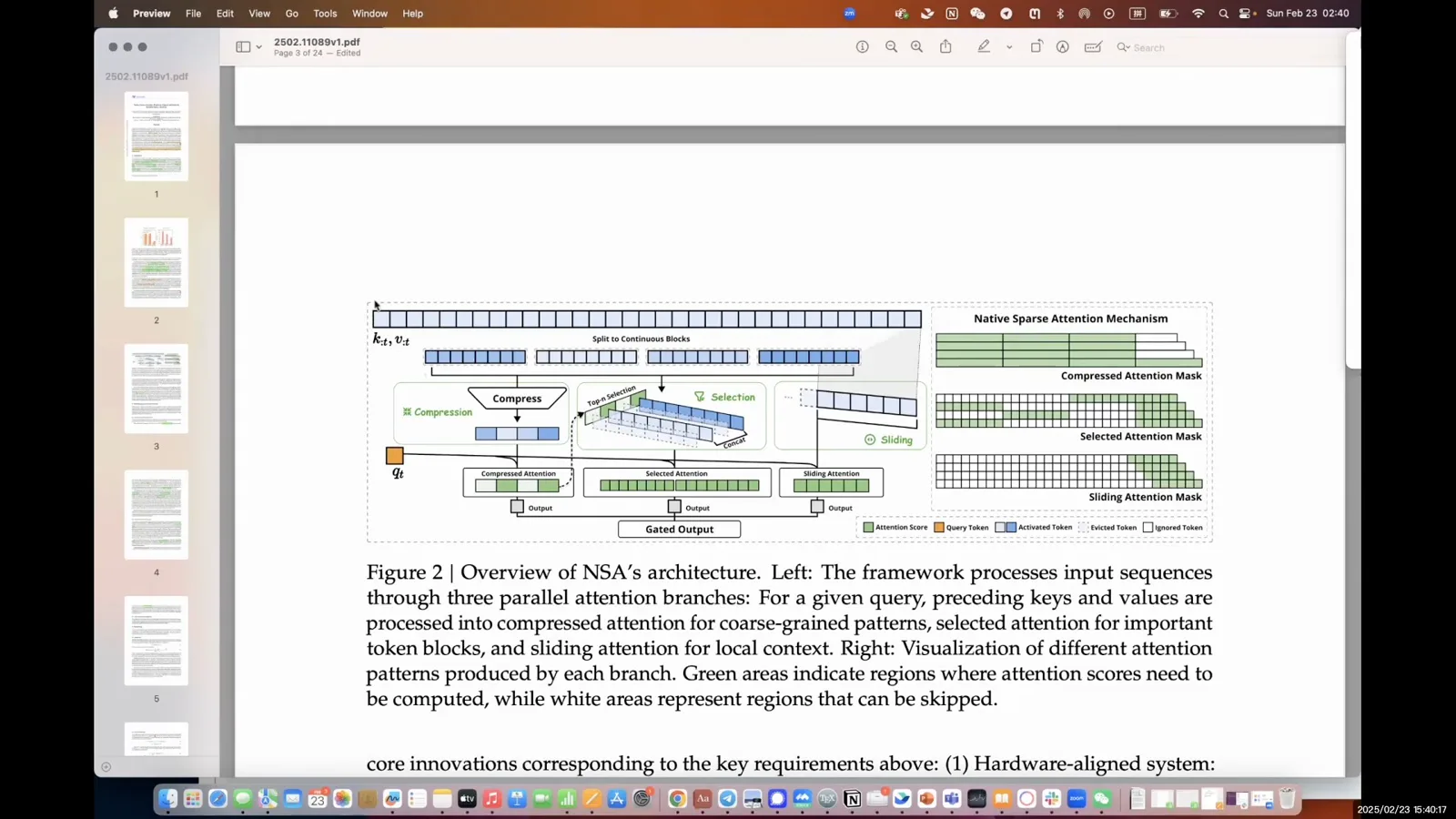
Task: Click the Rotate page icon
Action: pos(1036,47)
